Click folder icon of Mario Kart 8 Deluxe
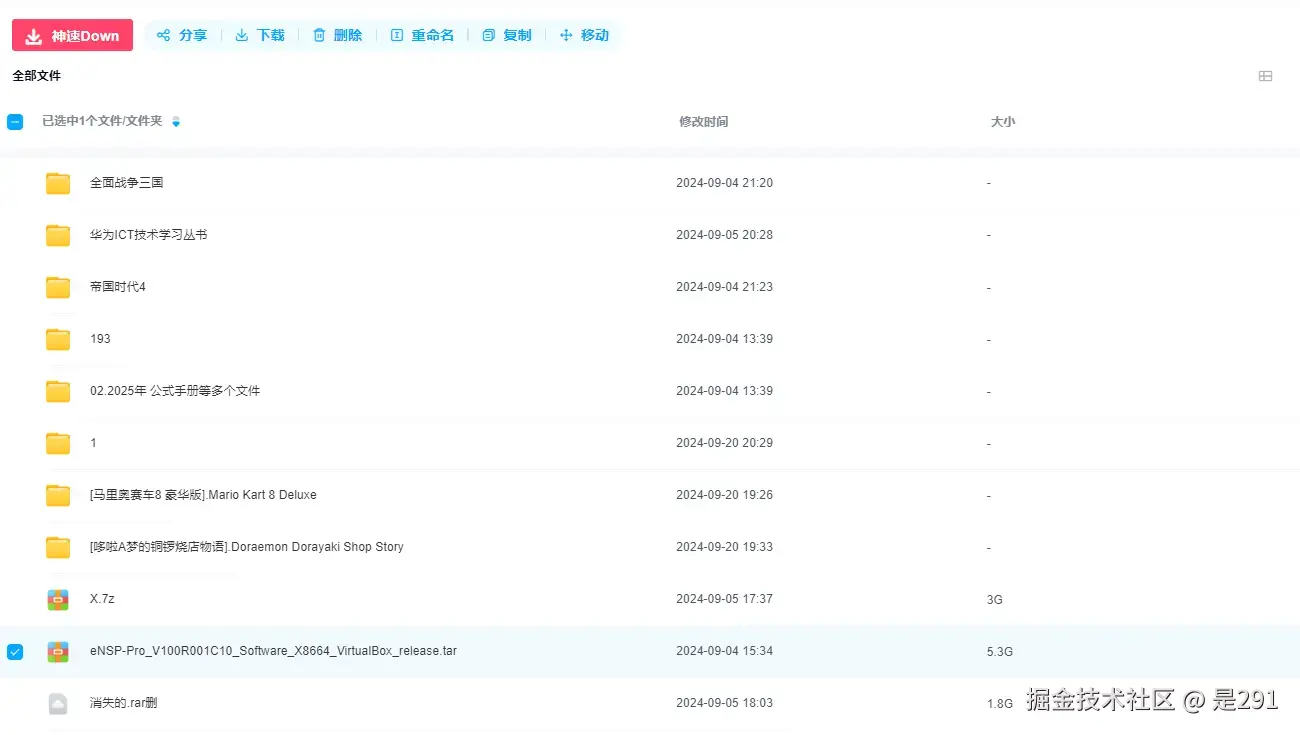Viewport: 1300px width, 735px height. [58, 495]
